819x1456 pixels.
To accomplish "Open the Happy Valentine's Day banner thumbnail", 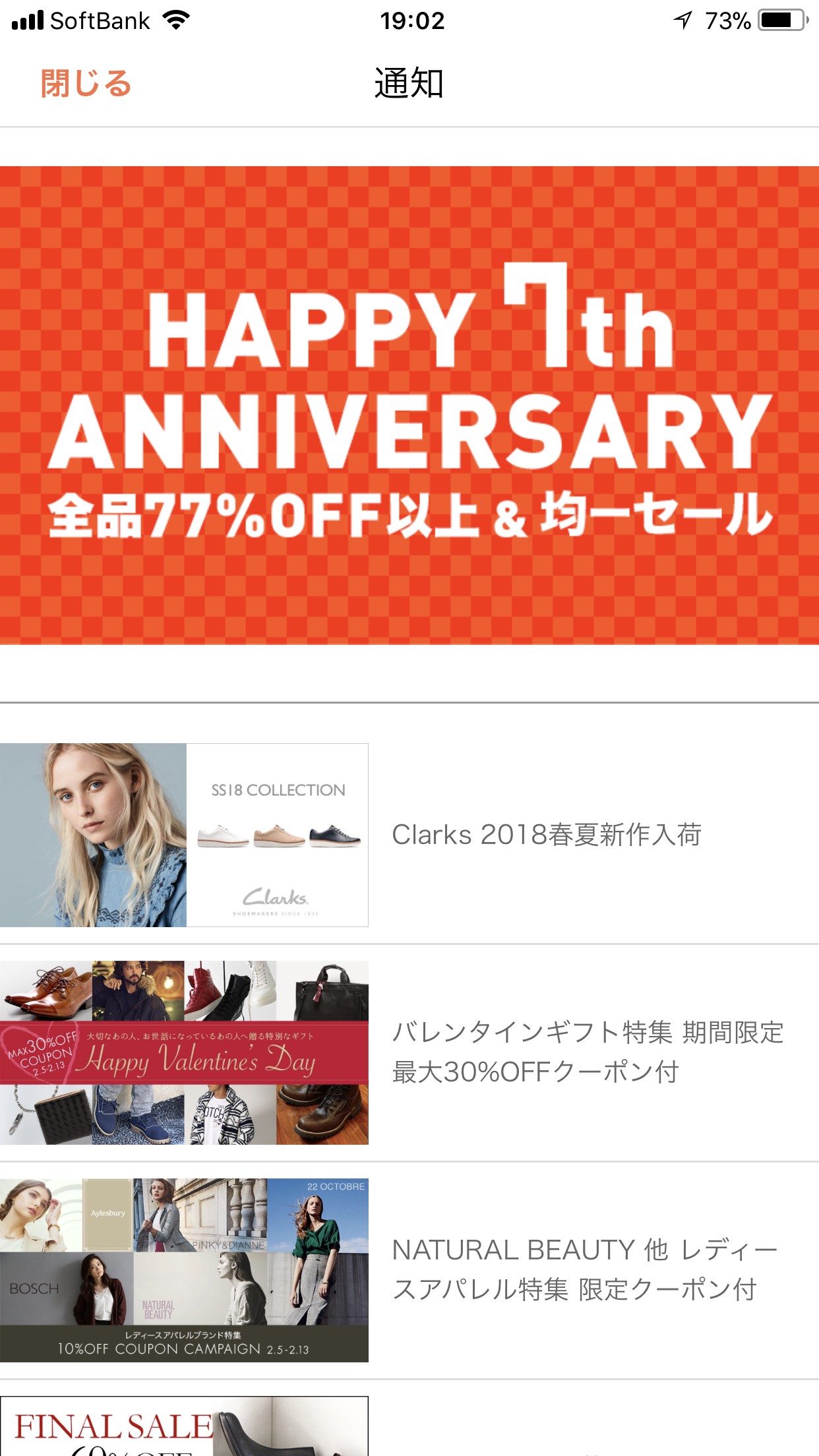I will point(184,1052).
